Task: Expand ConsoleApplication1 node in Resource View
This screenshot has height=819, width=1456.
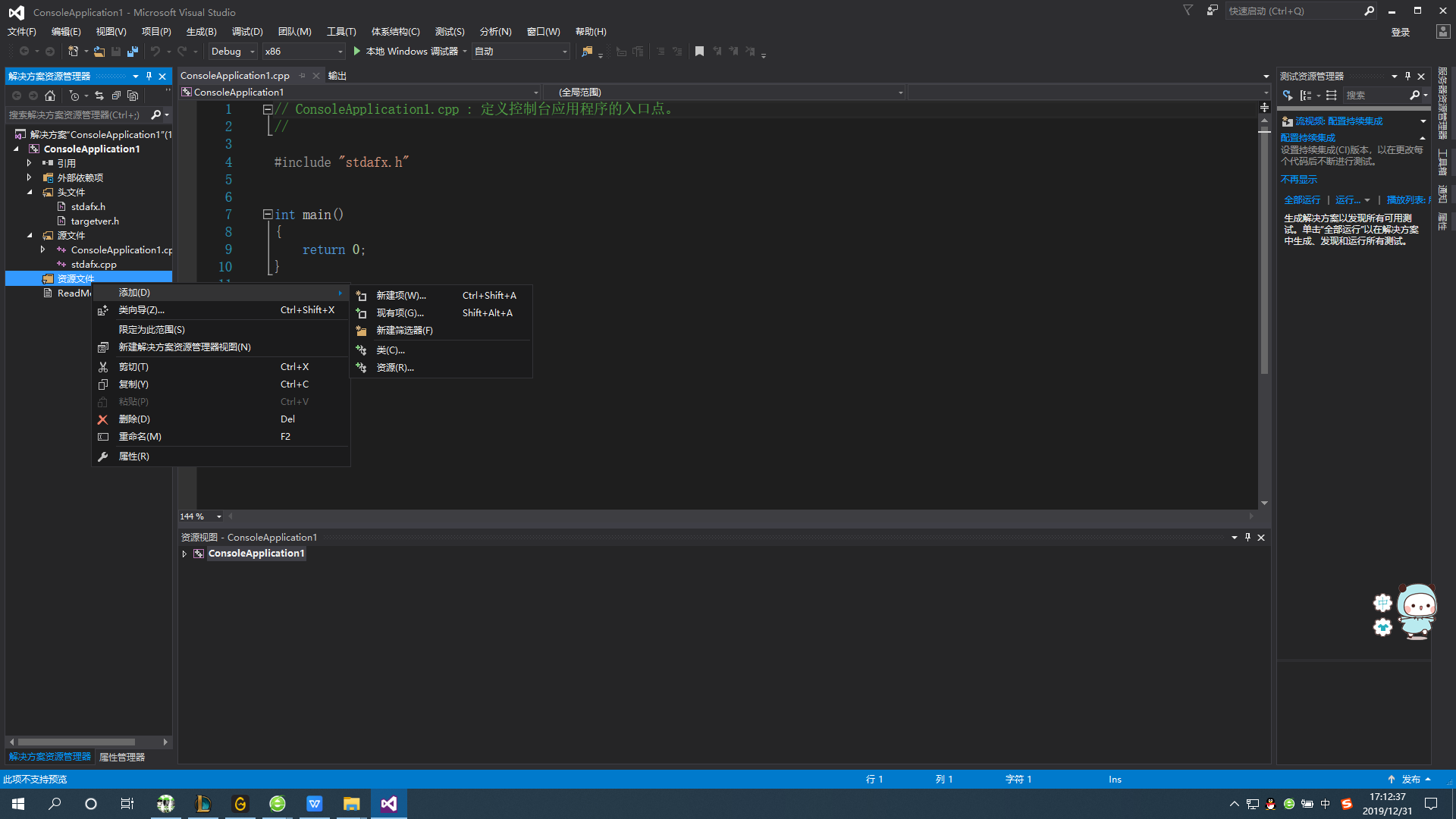Action: click(184, 554)
